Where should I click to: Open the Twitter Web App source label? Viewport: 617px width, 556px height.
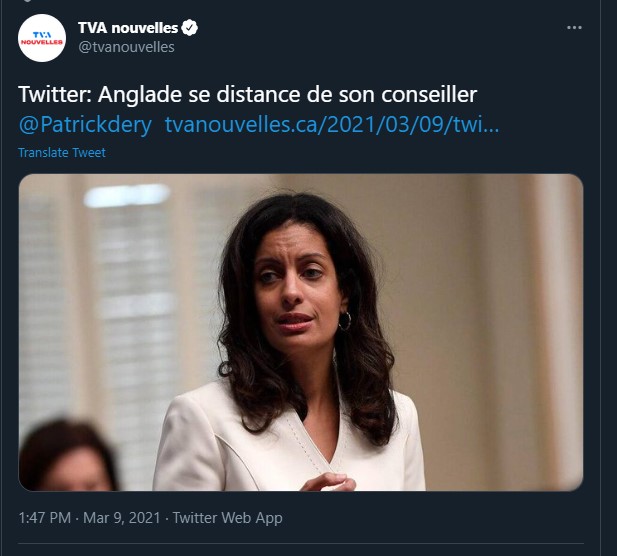tap(227, 518)
